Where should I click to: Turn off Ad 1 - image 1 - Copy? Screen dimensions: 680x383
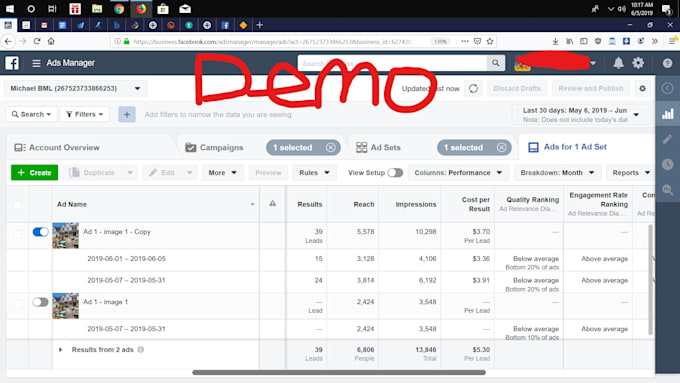click(40, 232)
